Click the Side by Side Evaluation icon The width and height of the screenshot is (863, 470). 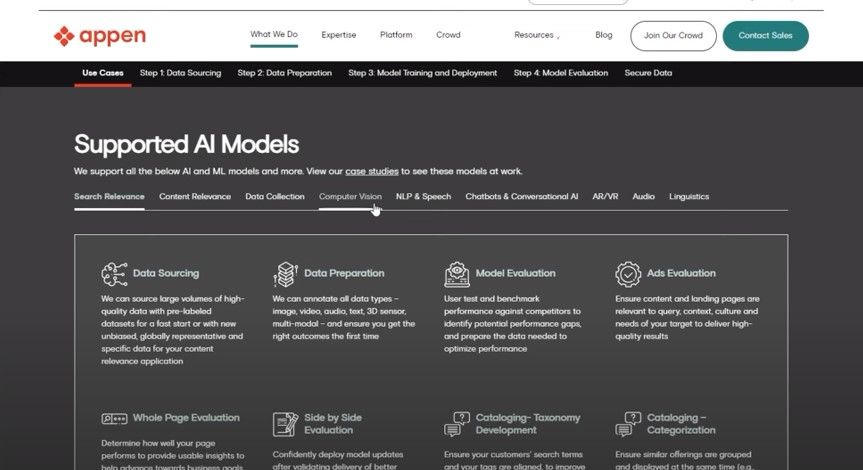(x=285, y=424)
